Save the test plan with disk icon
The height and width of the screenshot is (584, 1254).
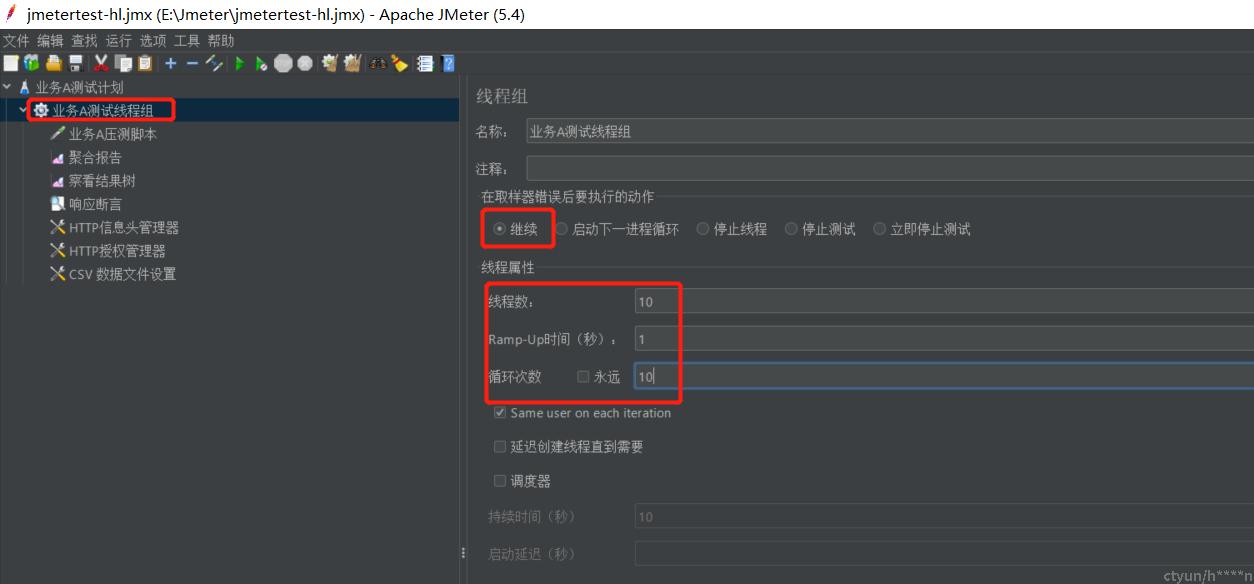click(x=76, y=63)
